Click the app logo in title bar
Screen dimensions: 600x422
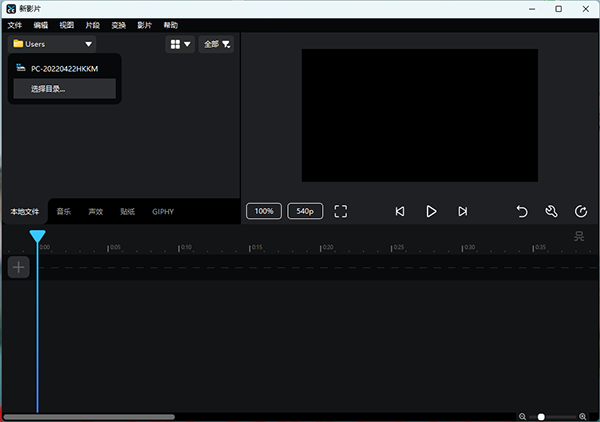(11, 9)
